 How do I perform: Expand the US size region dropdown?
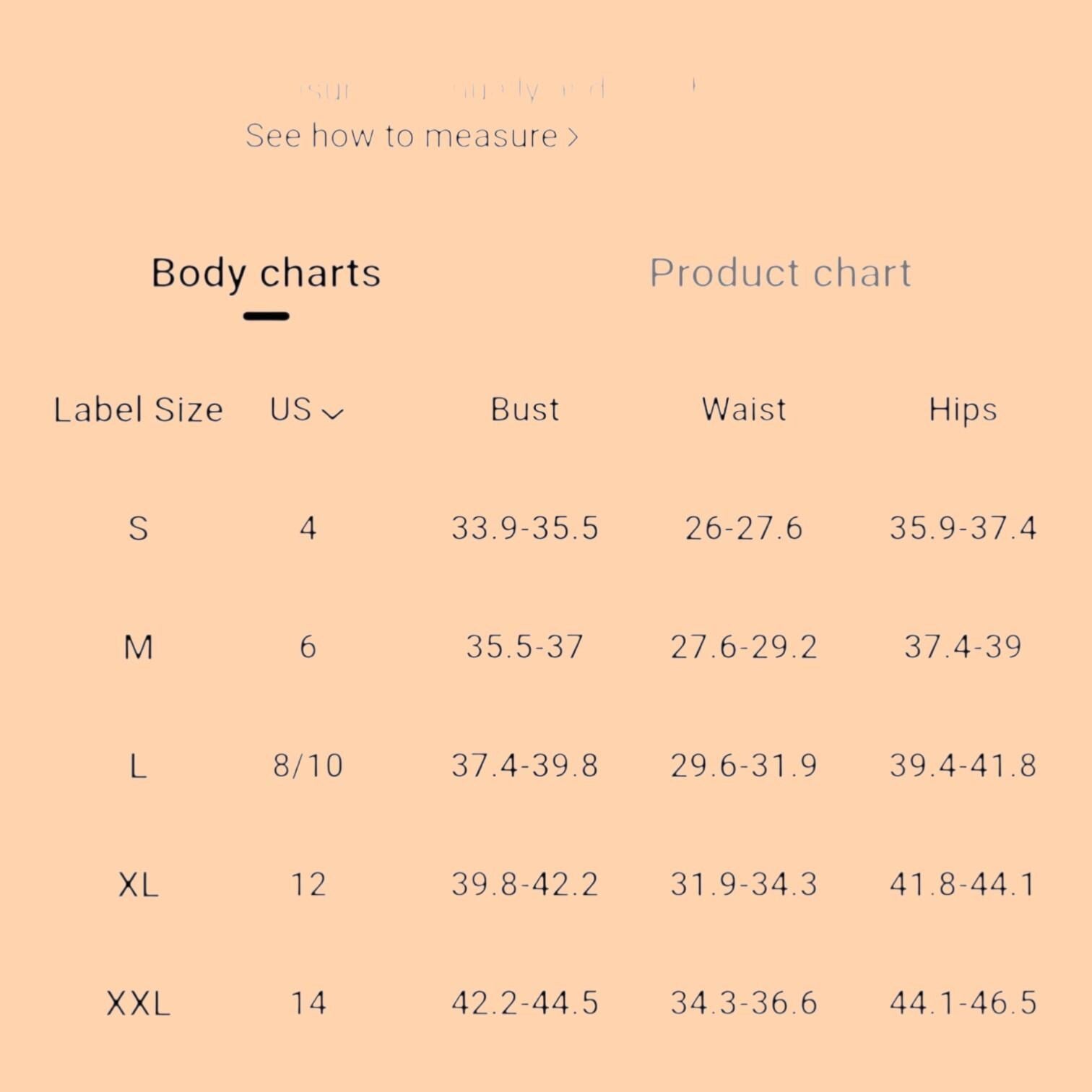[307, 409]
